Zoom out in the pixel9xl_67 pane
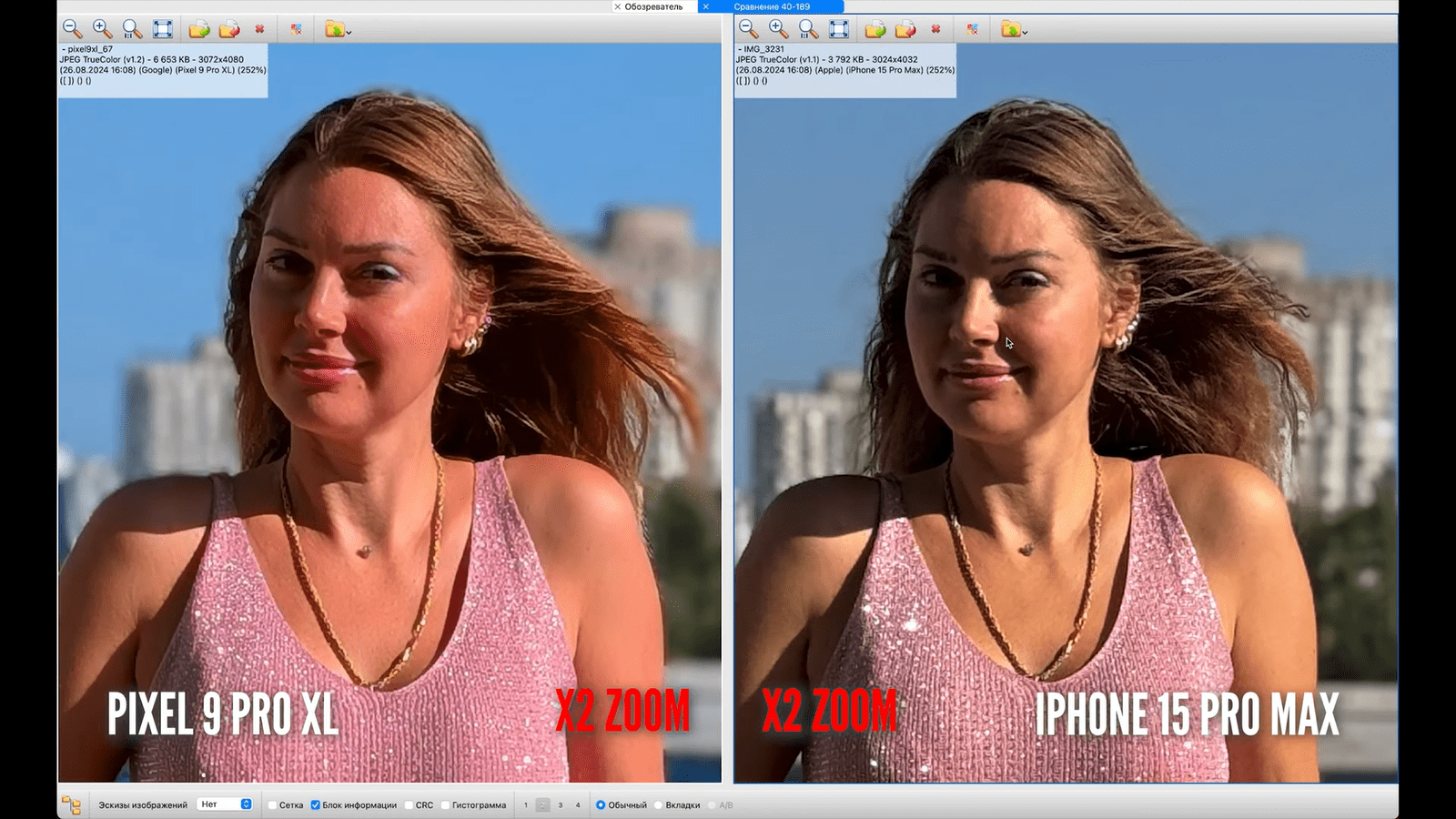1456x819 pixels. pos(73,29)
